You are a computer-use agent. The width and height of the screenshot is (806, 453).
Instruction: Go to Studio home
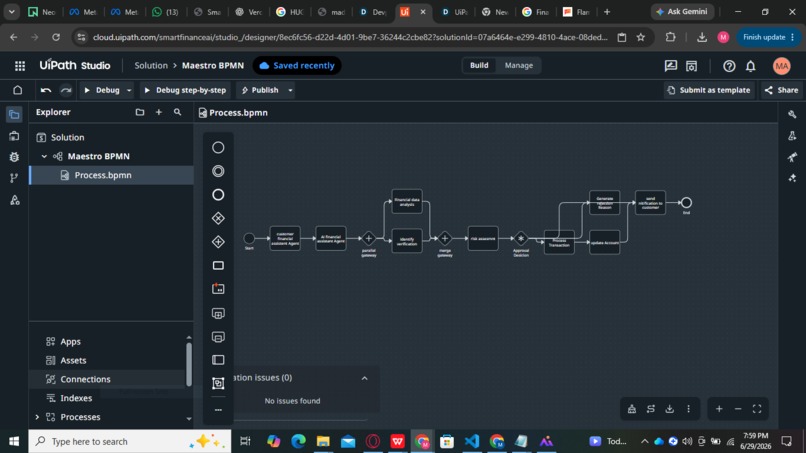17,90
